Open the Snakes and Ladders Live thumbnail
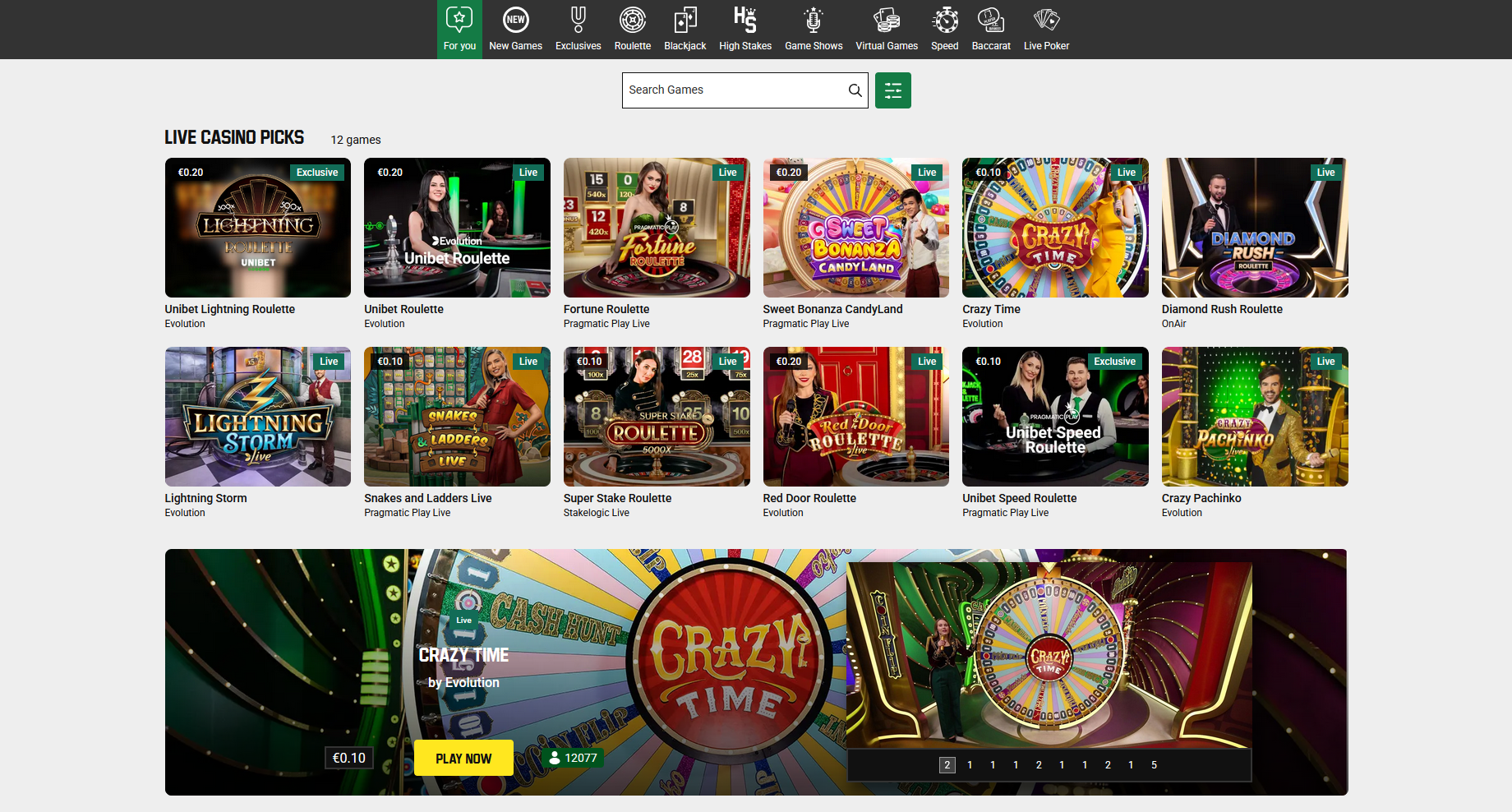Screen dimensions: 1512x812 coord(457,417)
